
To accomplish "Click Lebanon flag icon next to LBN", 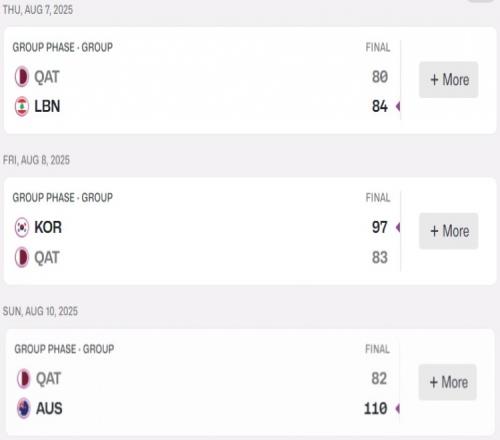I will click(x=22, y=106).
